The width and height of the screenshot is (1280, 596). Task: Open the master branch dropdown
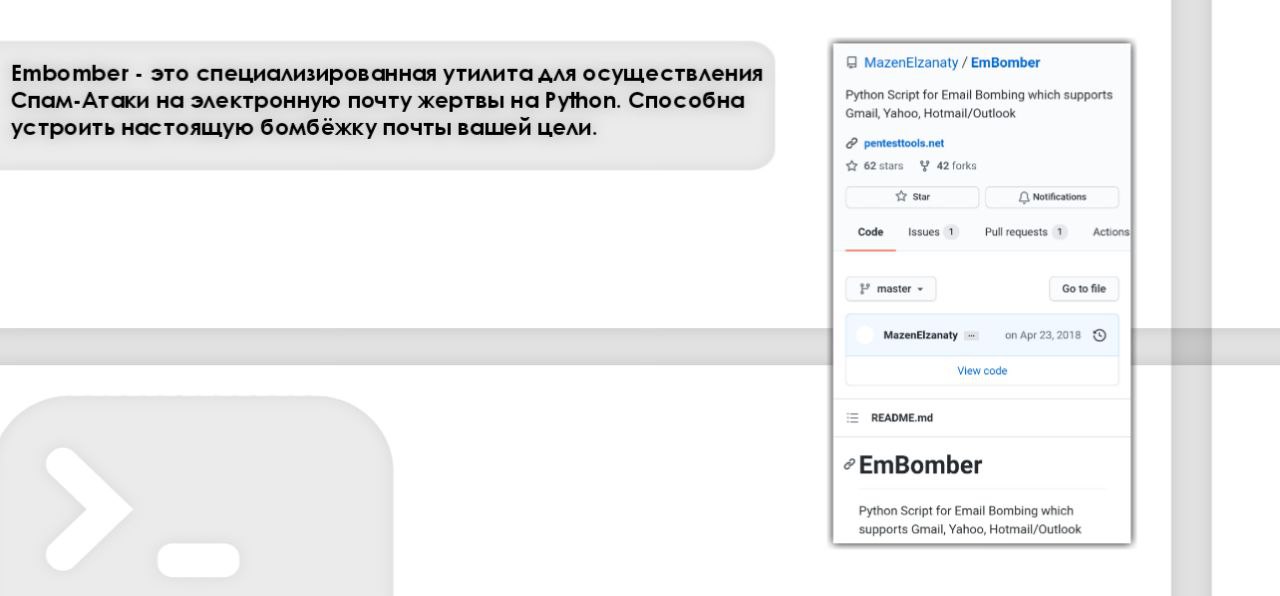click(x=890, y=289)
